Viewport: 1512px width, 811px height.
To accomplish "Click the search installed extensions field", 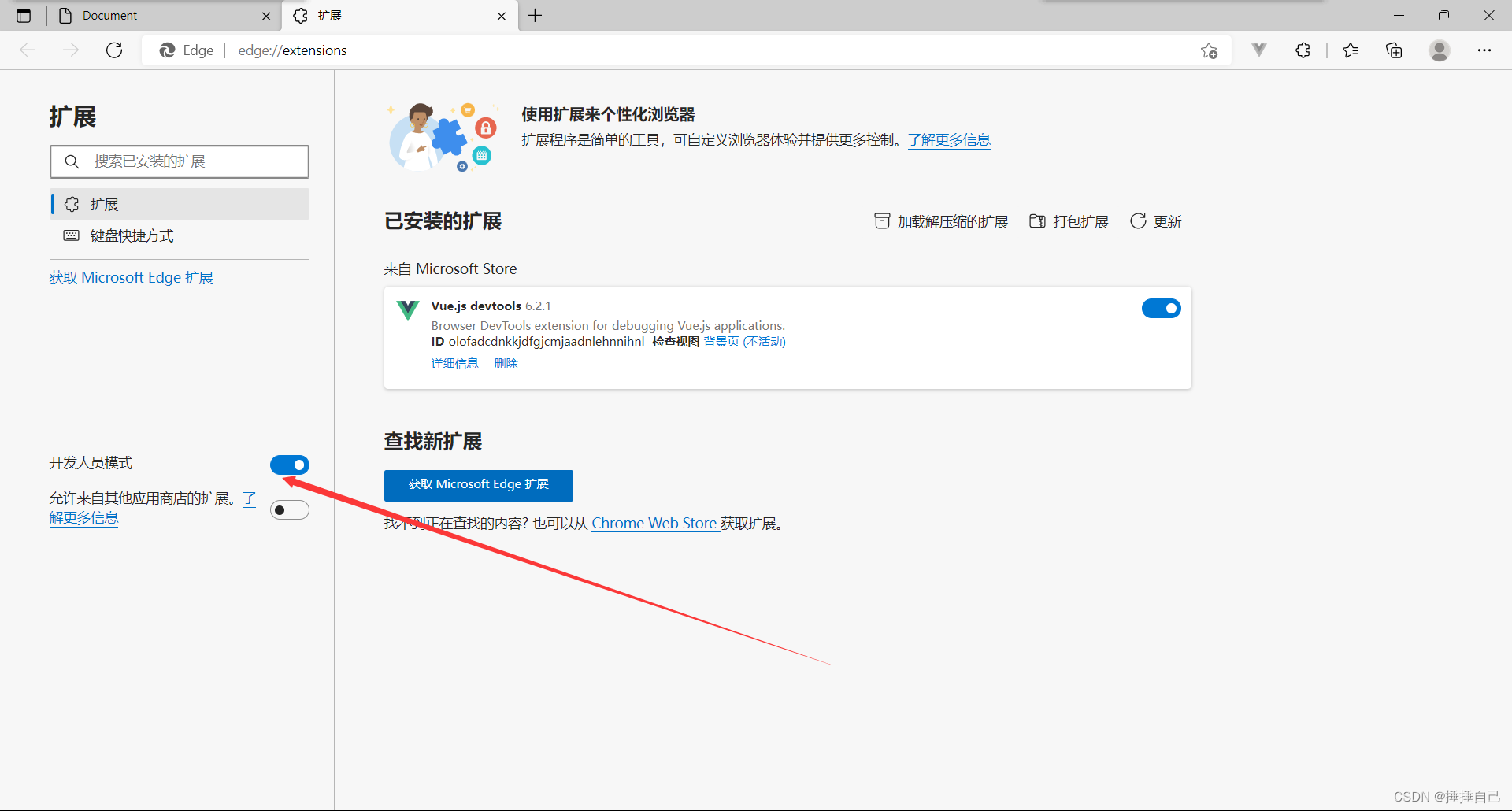I will 180,161.
